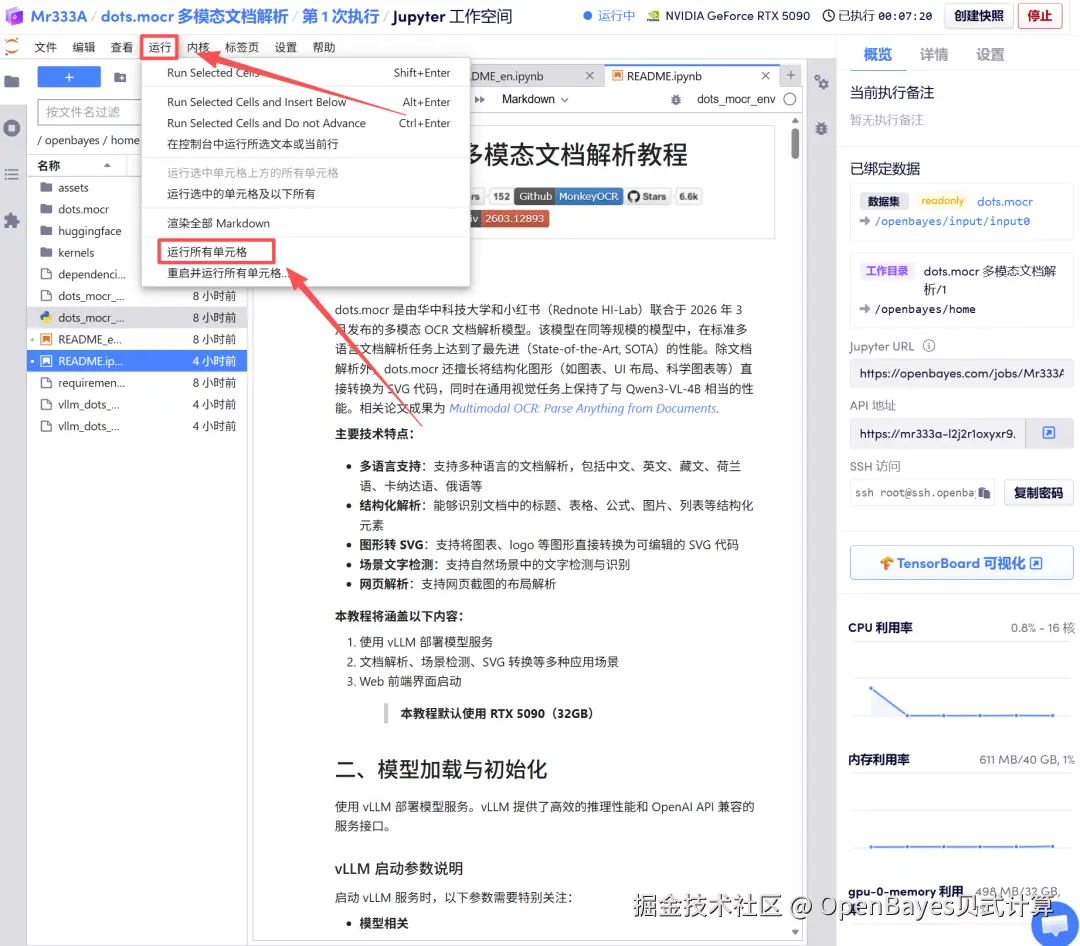Choose Run Selected Cells and Insert Below
The image size is (1080, 946).
306,102
